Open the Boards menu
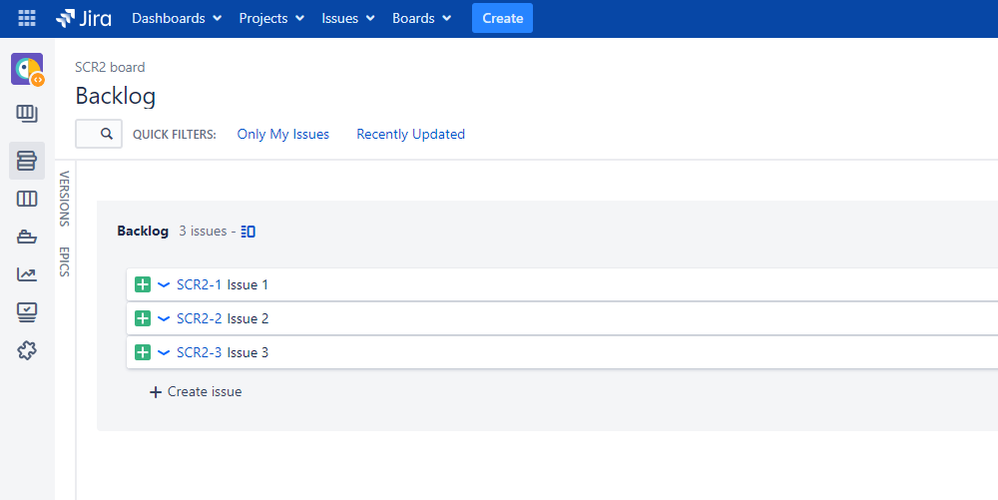This screenshot has width=998, height=500. (421, 18)
